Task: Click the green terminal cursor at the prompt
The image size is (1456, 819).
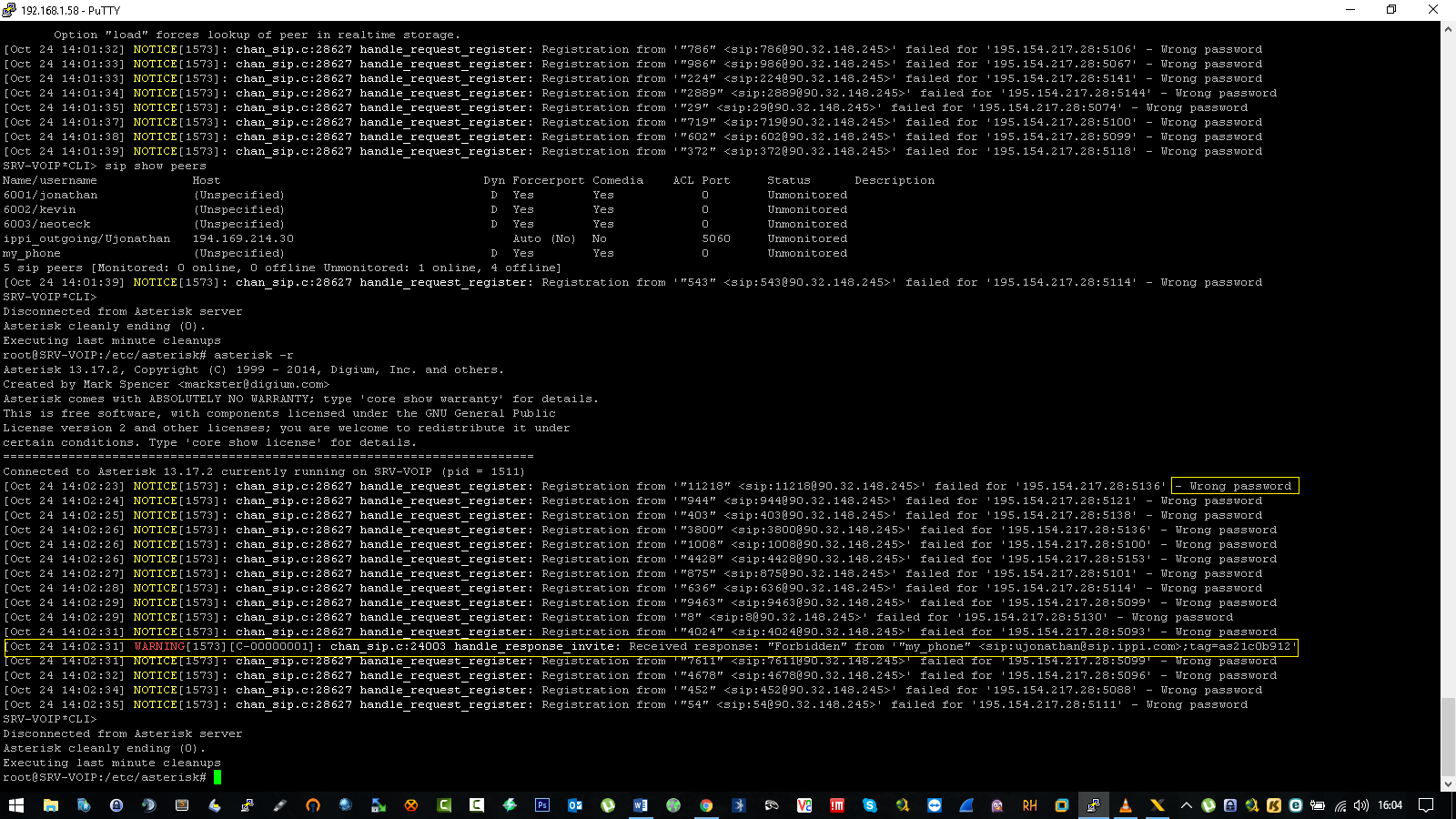Action: click(217, 777)
